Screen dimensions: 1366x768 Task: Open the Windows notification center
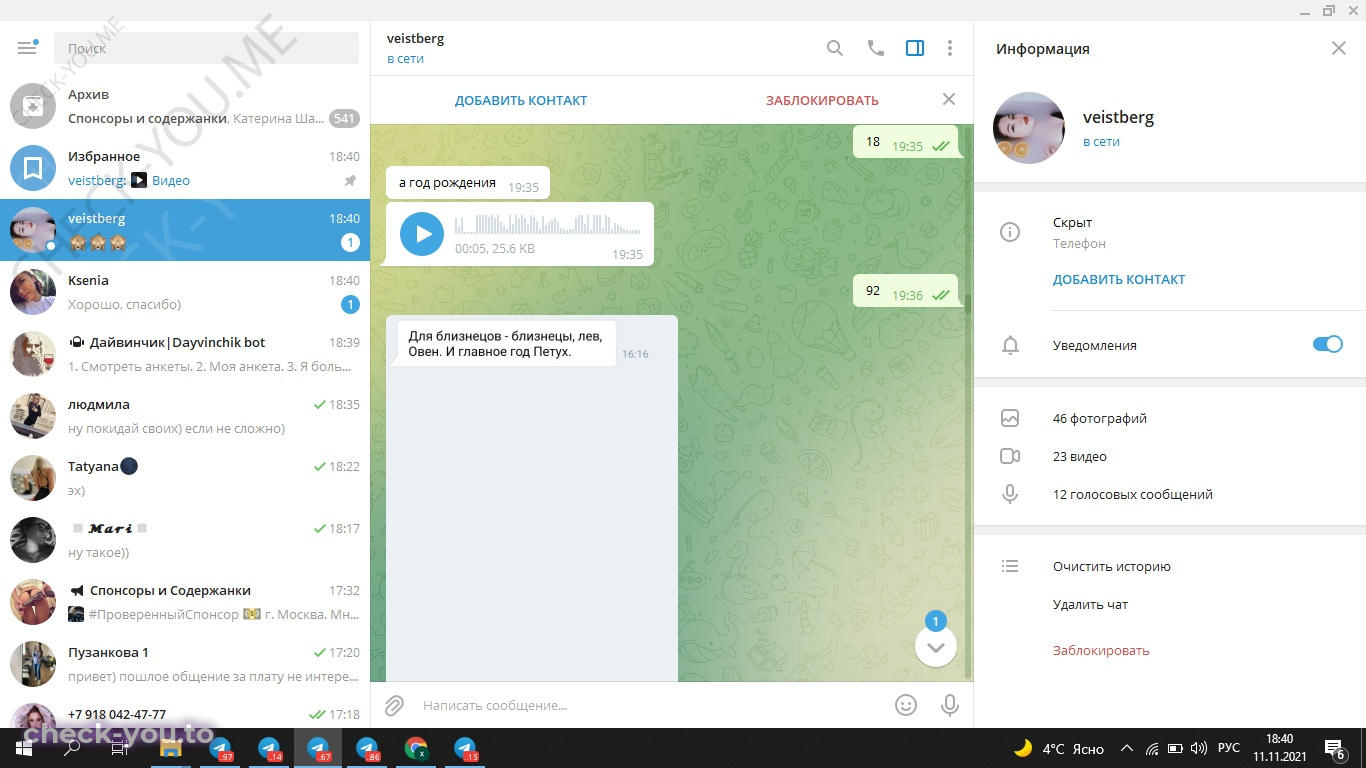[1334, 748]
